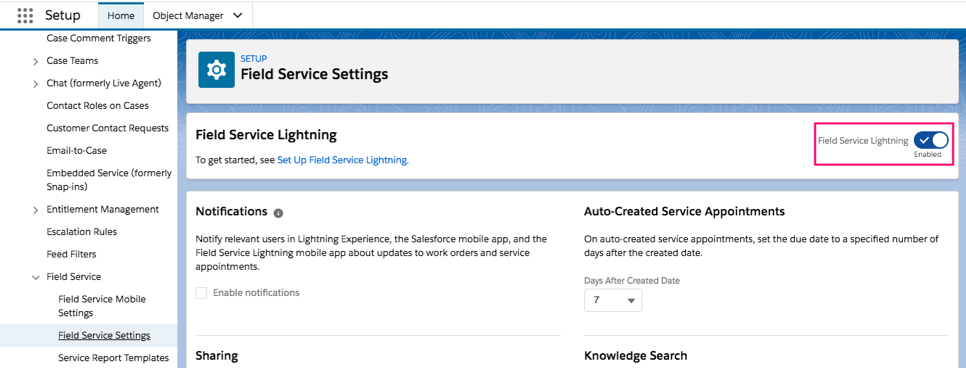Open Service Report Templates
This screenshot has height=368, width=966.
113,358
